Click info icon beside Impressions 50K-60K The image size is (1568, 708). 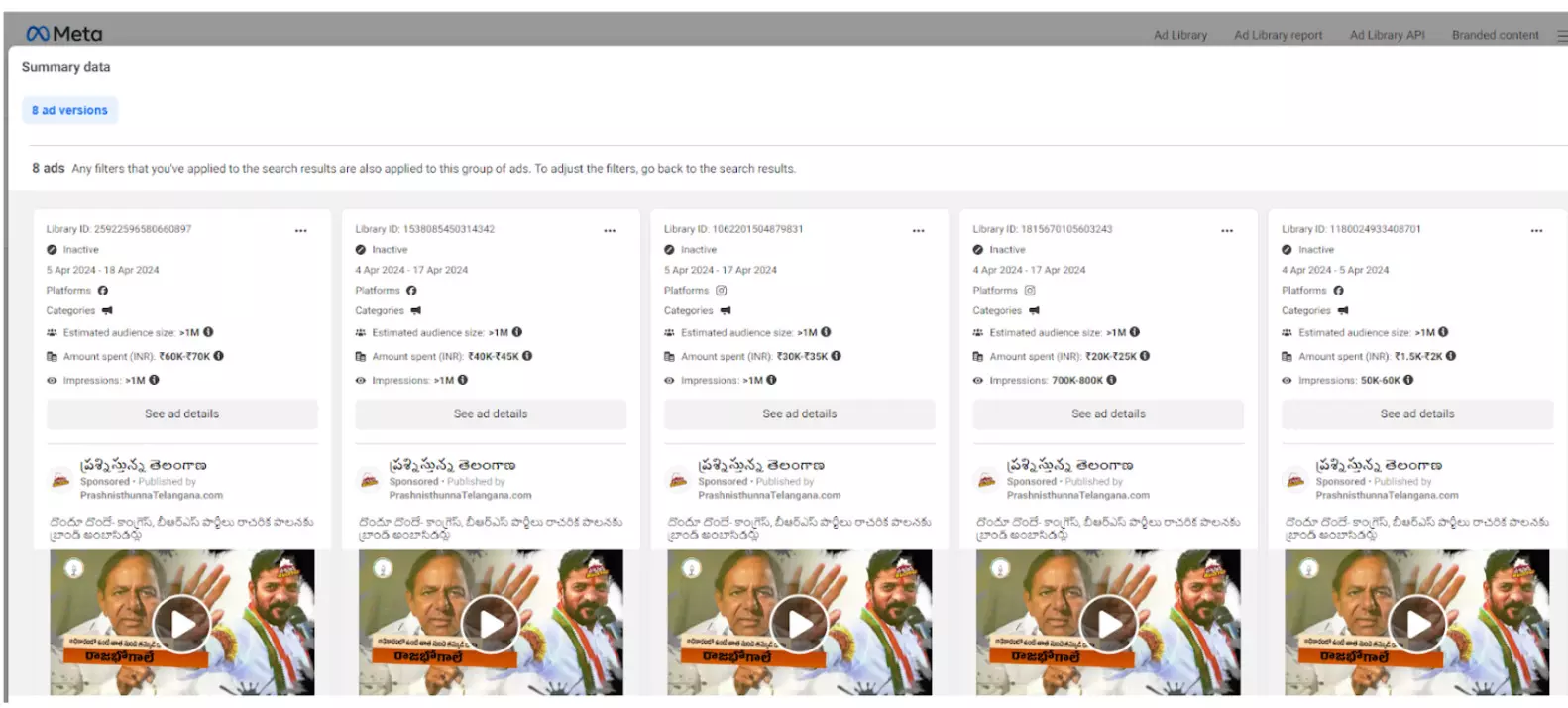click(1408, 380)
